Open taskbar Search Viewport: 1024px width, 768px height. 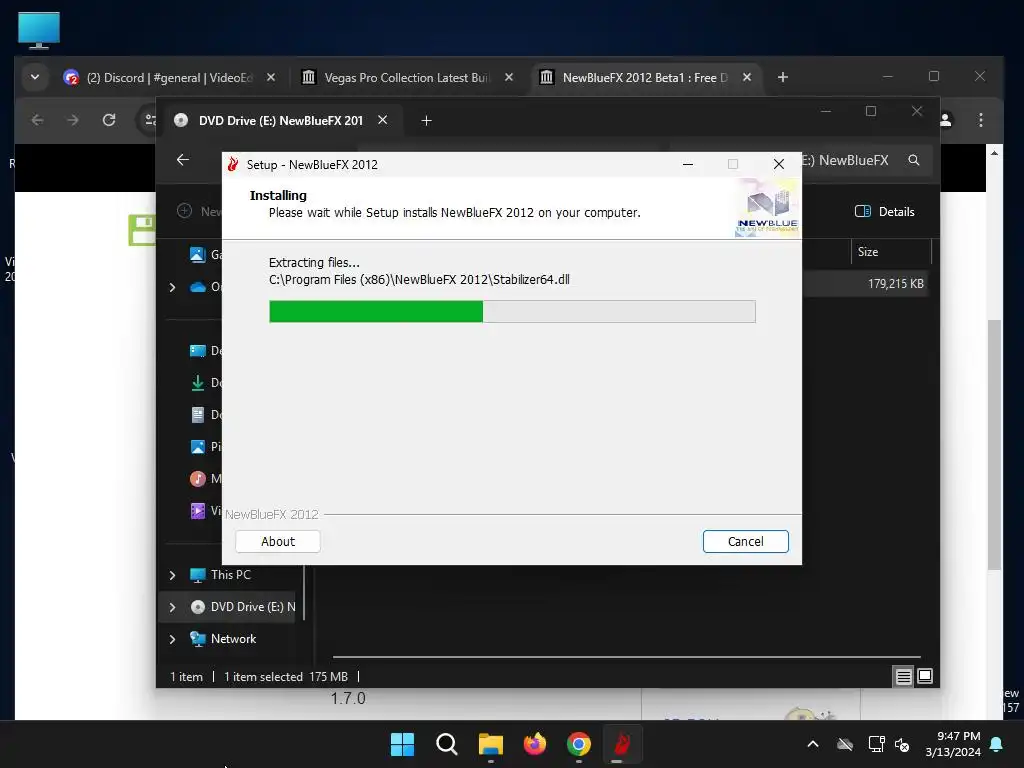(447, 744)
